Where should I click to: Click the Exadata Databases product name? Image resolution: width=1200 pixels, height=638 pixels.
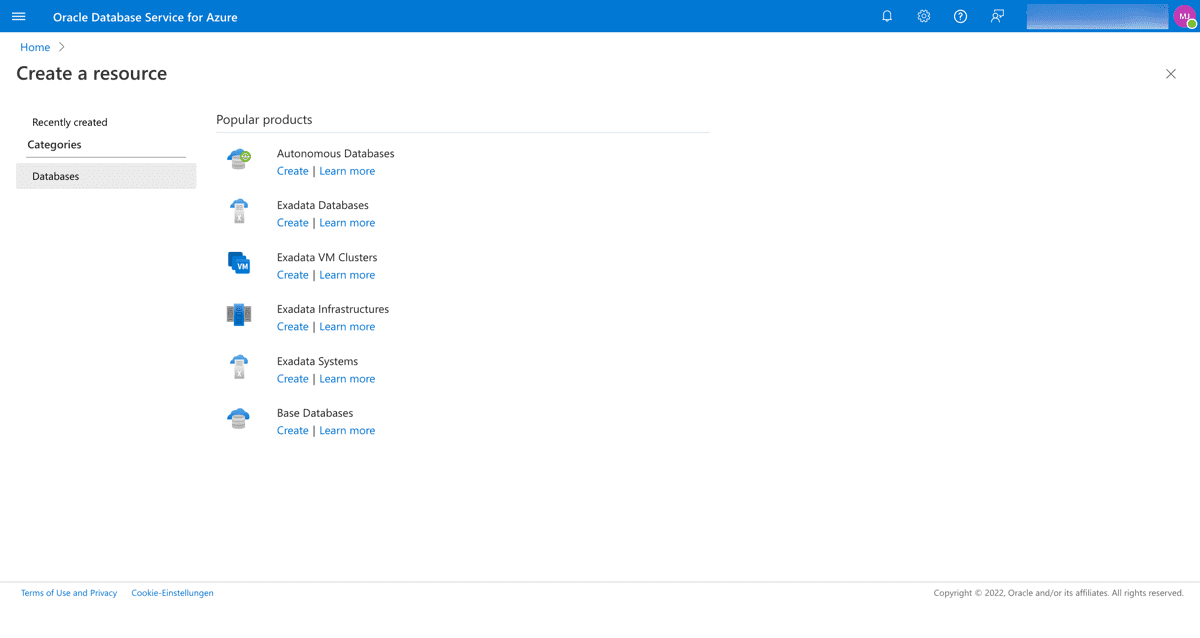pos(323,206)
